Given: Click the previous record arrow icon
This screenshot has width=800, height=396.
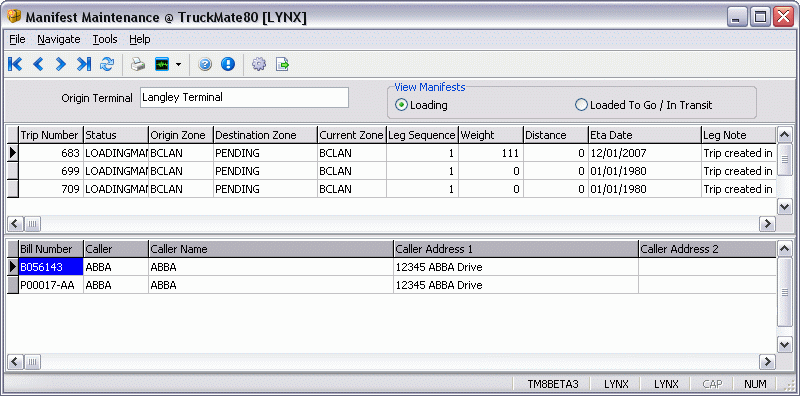Looking at the screenshot, I should (38, 64).
